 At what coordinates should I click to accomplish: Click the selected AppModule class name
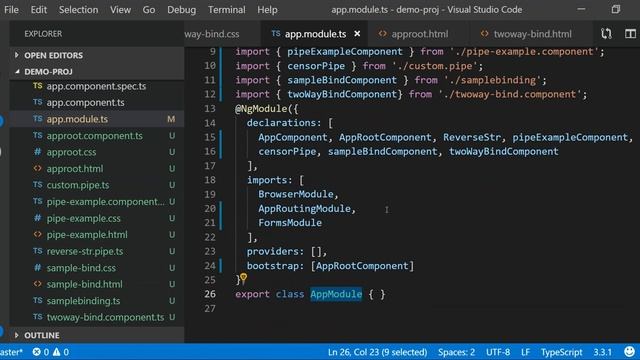pos(336,294)
